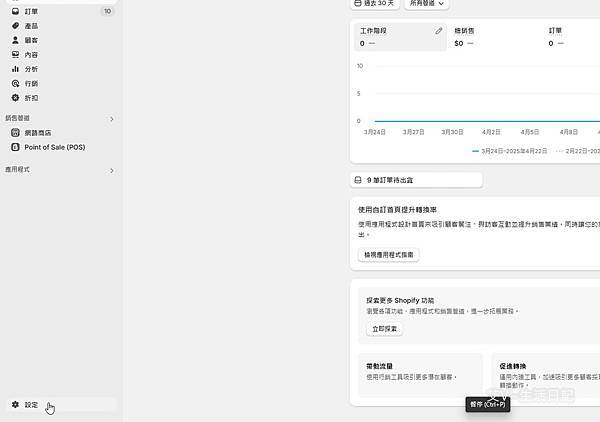Click the Point of Sale bag icon
This screenshot has height=422, width=600.
15,147
